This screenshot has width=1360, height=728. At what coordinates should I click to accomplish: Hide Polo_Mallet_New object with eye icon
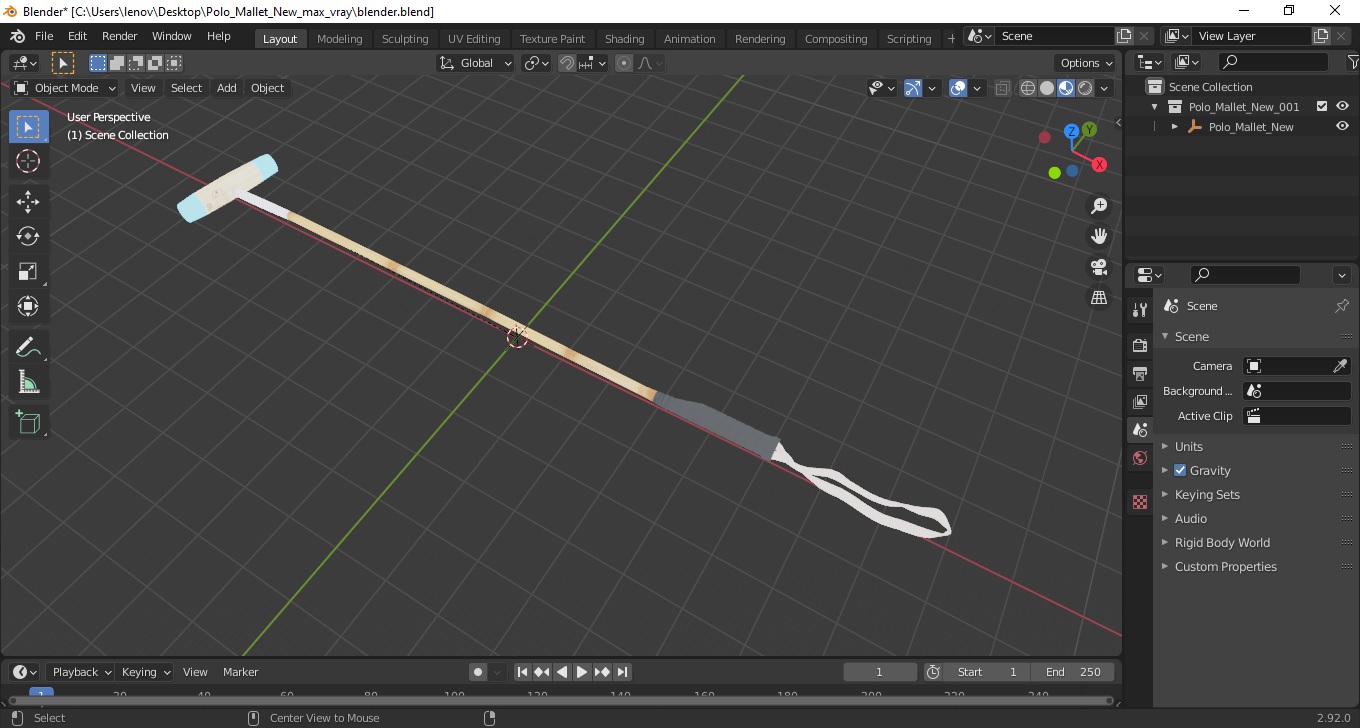click(x=1342, y=126)
